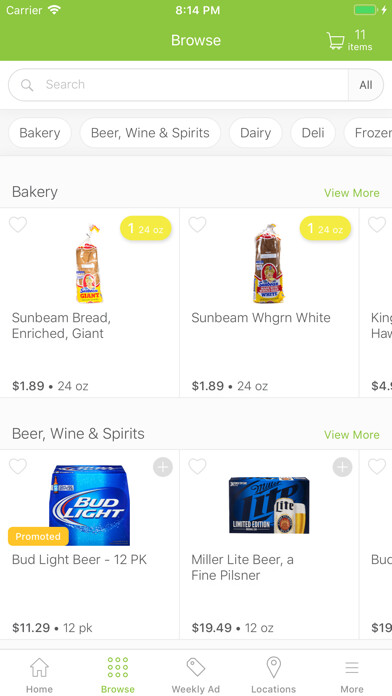This screenshot has height=696, width=392.
Task: Favorite Sunbeam Bread Enriched Giant heart
Action: coord(18,225)
